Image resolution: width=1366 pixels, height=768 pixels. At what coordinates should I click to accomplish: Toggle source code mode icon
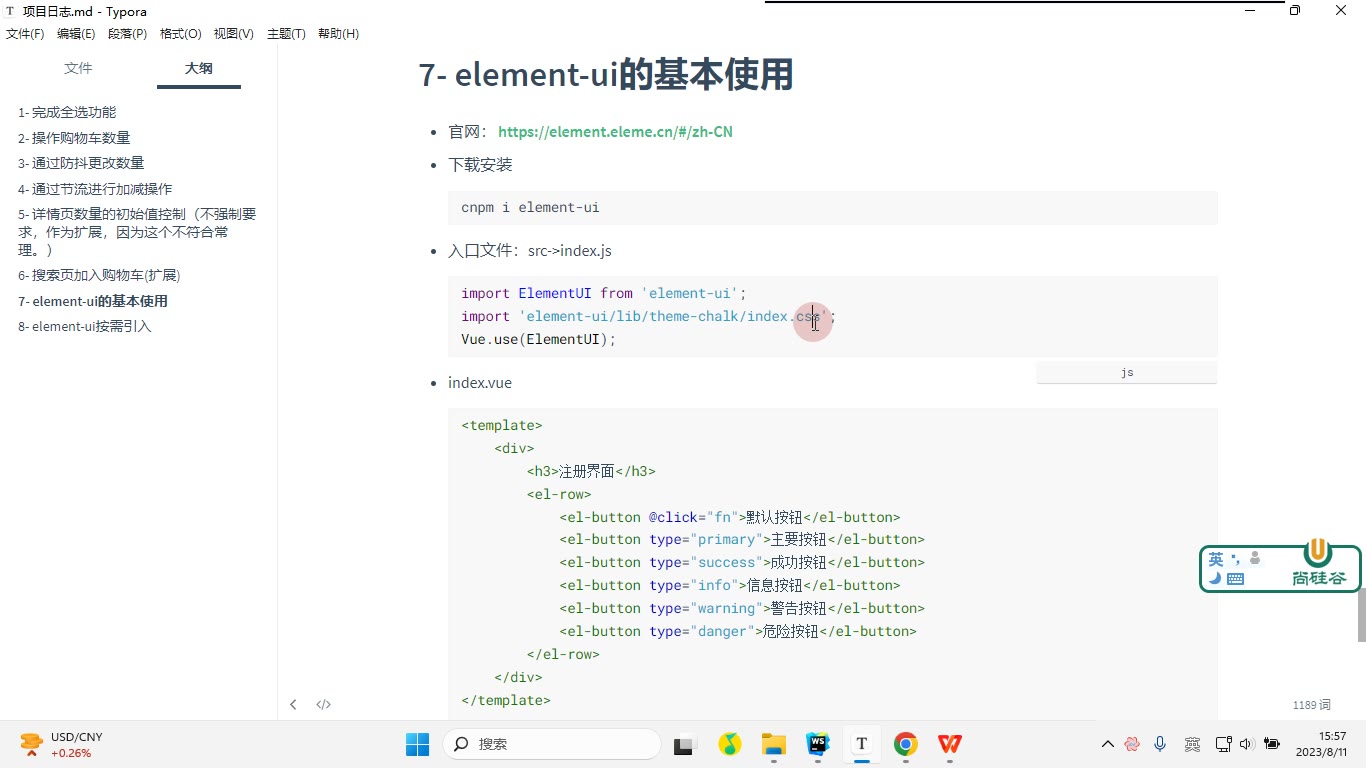pyautogui.click(x=324, y=704)
